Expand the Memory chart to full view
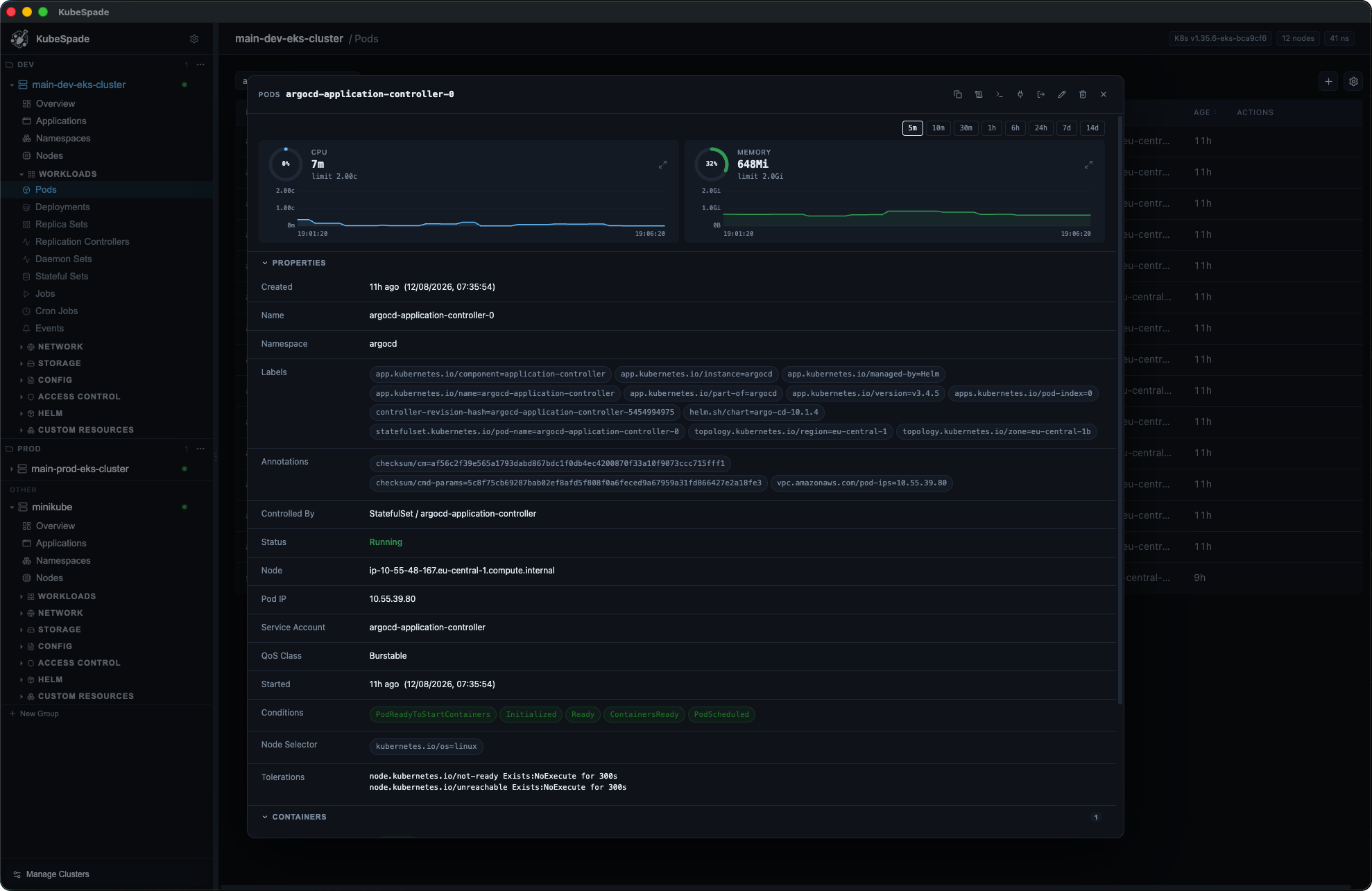This screenshot has height=891, width=1372. 1088,165
